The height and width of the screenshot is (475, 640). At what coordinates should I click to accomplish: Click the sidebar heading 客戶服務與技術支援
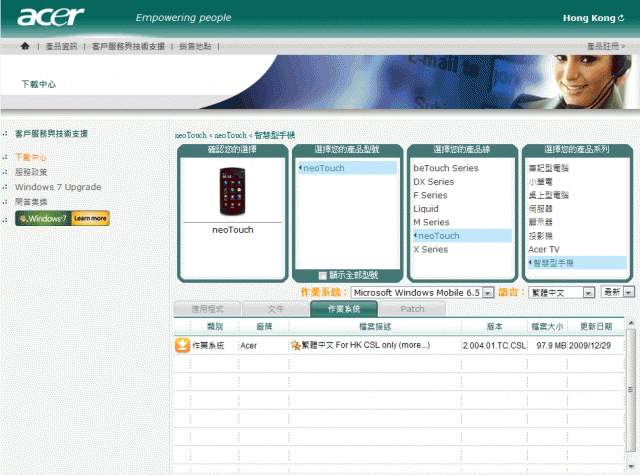click(x=51, y=133)
